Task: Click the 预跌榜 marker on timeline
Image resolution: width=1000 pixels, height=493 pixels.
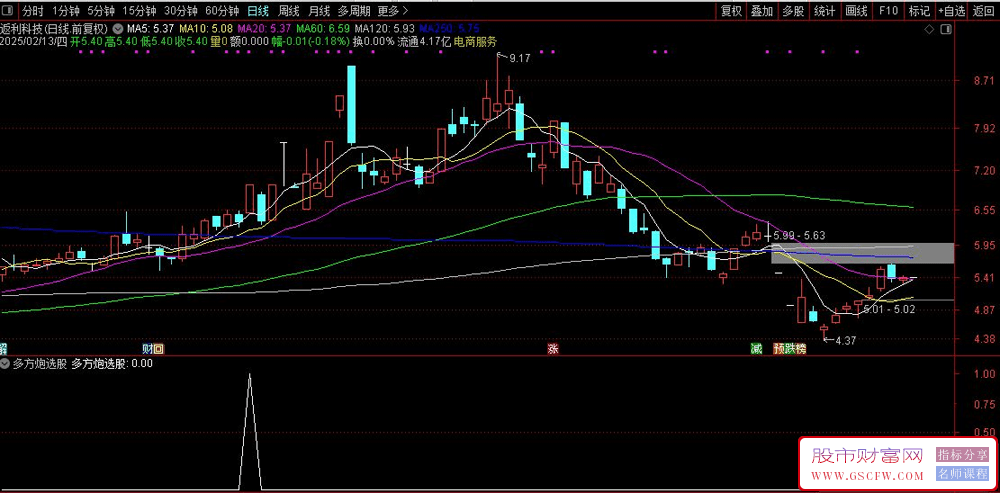Action: (x=790, y=349)
